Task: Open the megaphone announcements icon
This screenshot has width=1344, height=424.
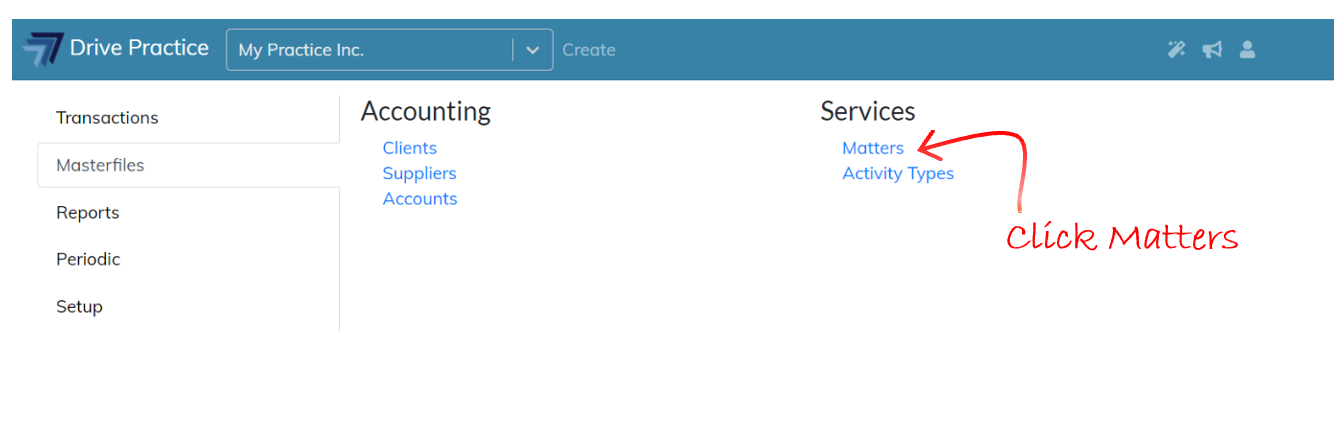Action: click(x=1212, y=49)
